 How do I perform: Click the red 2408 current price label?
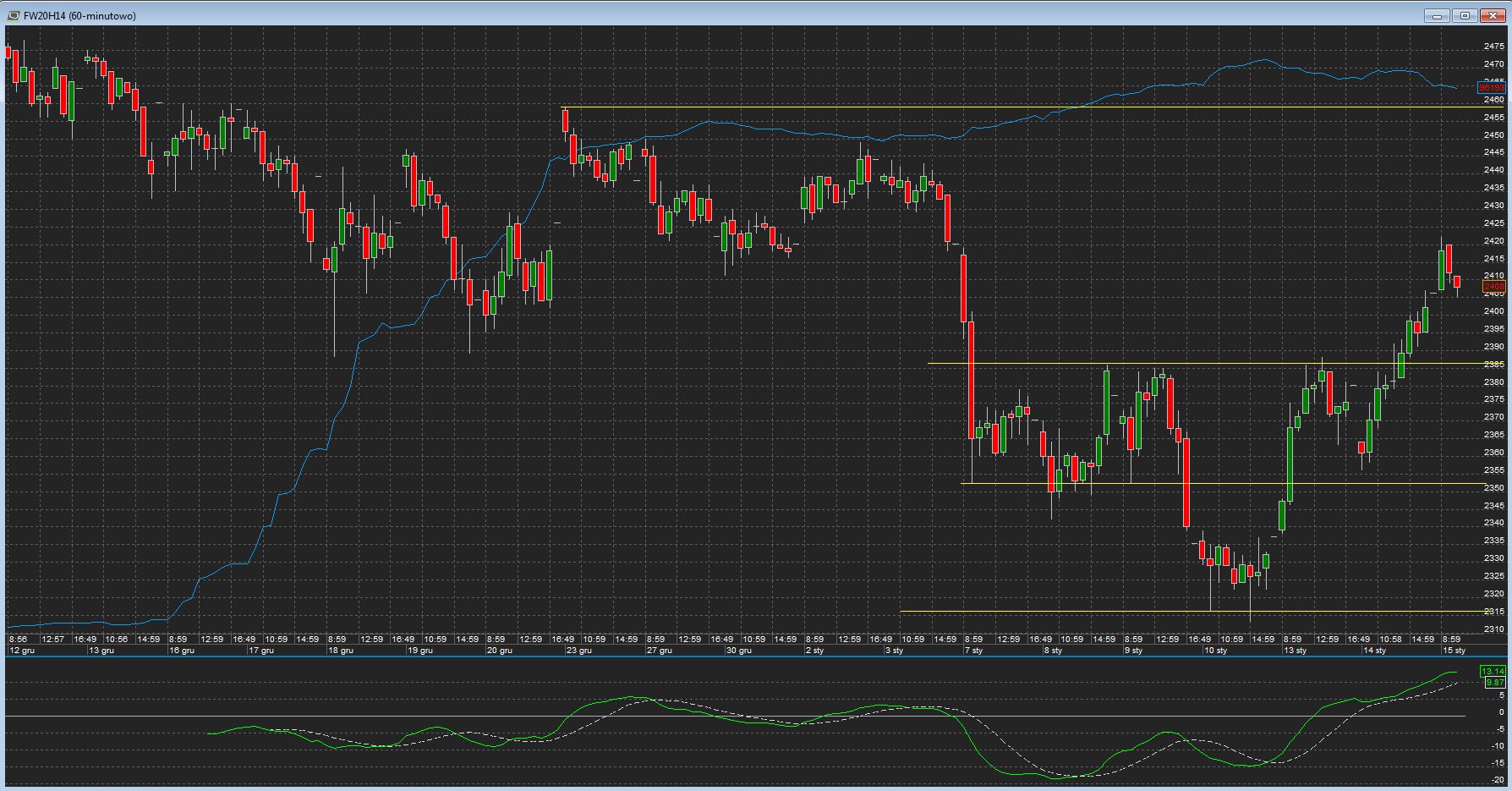(1493, 287)
